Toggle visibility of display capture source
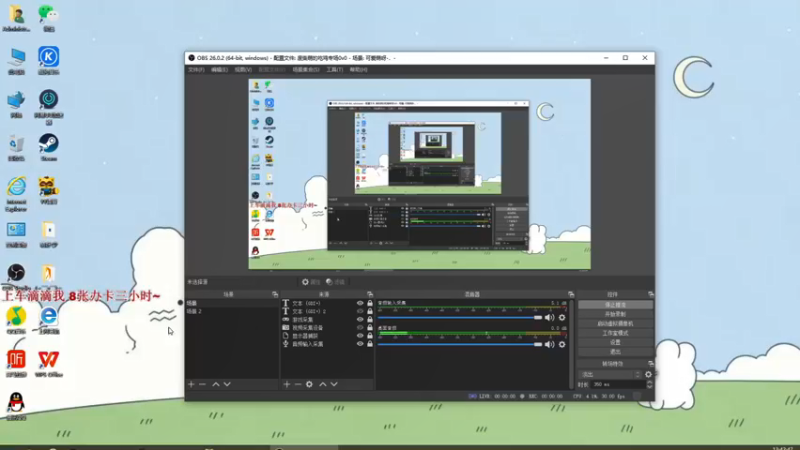The width and height of the screenshot is (800, 450). tap(360, 336)
